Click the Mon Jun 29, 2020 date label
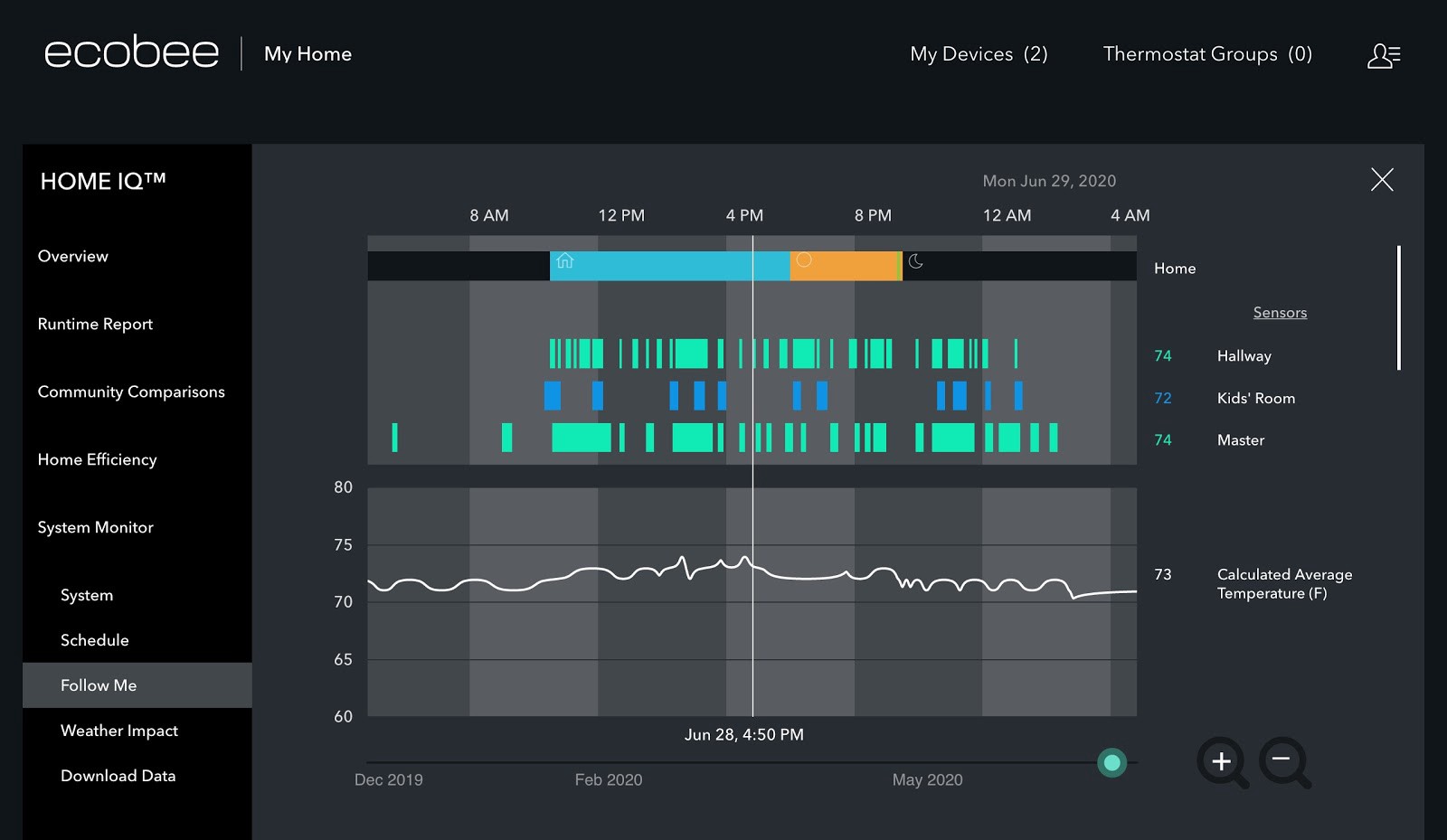1447x840 pixels. point(1049,181)
